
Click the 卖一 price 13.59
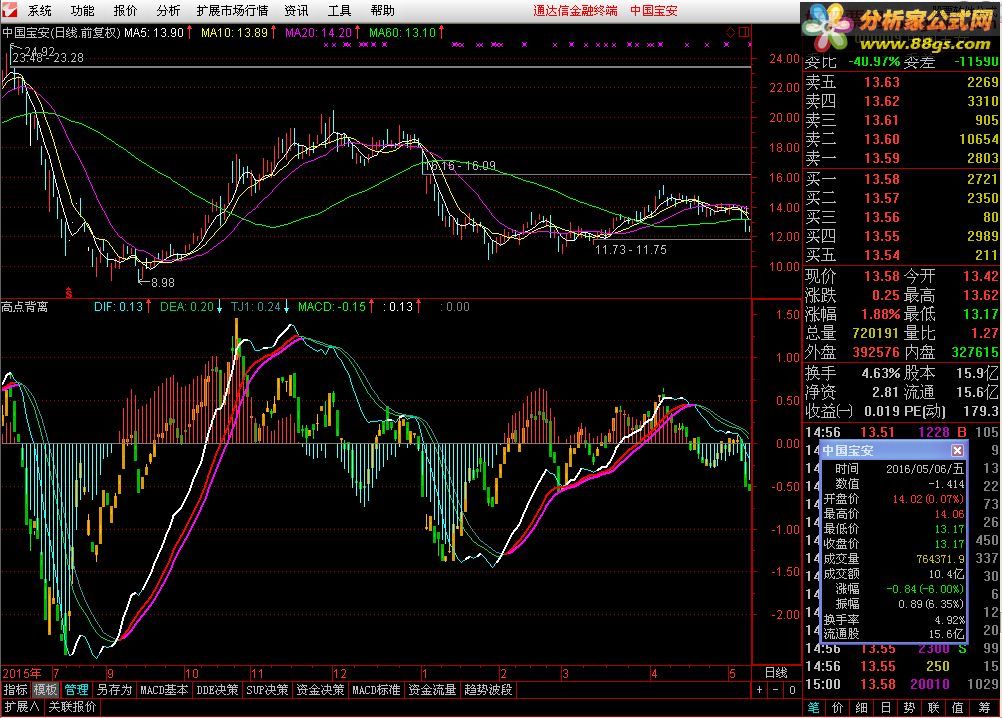pyautogui.click(x=881, y=158)
